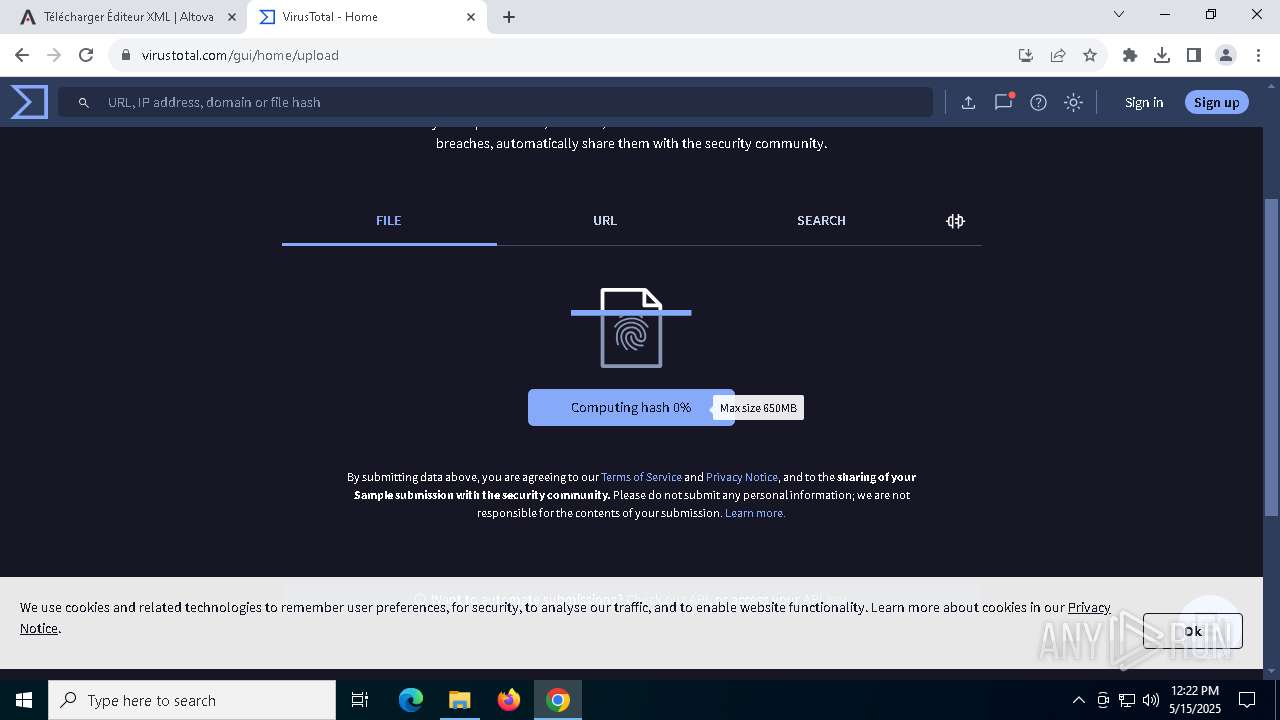Image resolution: width=1280 pixels, height=720 pixels.
Task: Click the Computing hash progress button
Action: pos(631,408)
